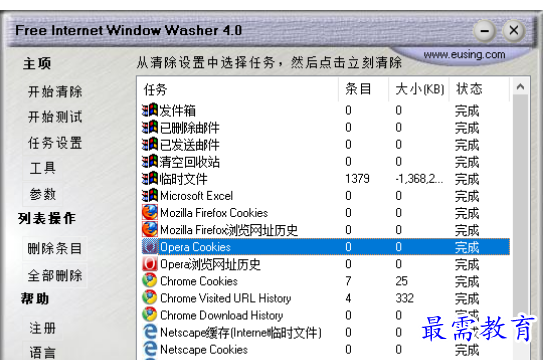Select the 已发送邮件 task text
Image resolution: width=543 pixels, height=360 pixels.
tap(189, 145)
